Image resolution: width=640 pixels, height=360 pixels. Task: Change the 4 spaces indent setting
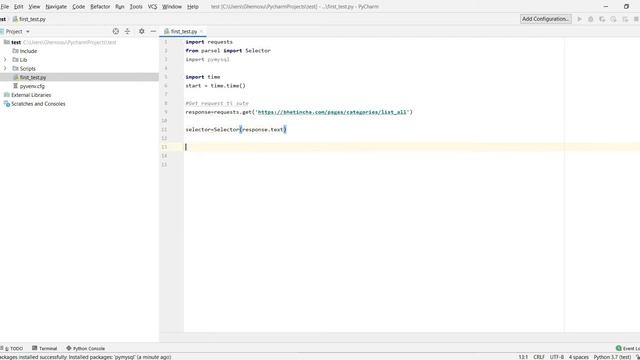tap(579, 357)
